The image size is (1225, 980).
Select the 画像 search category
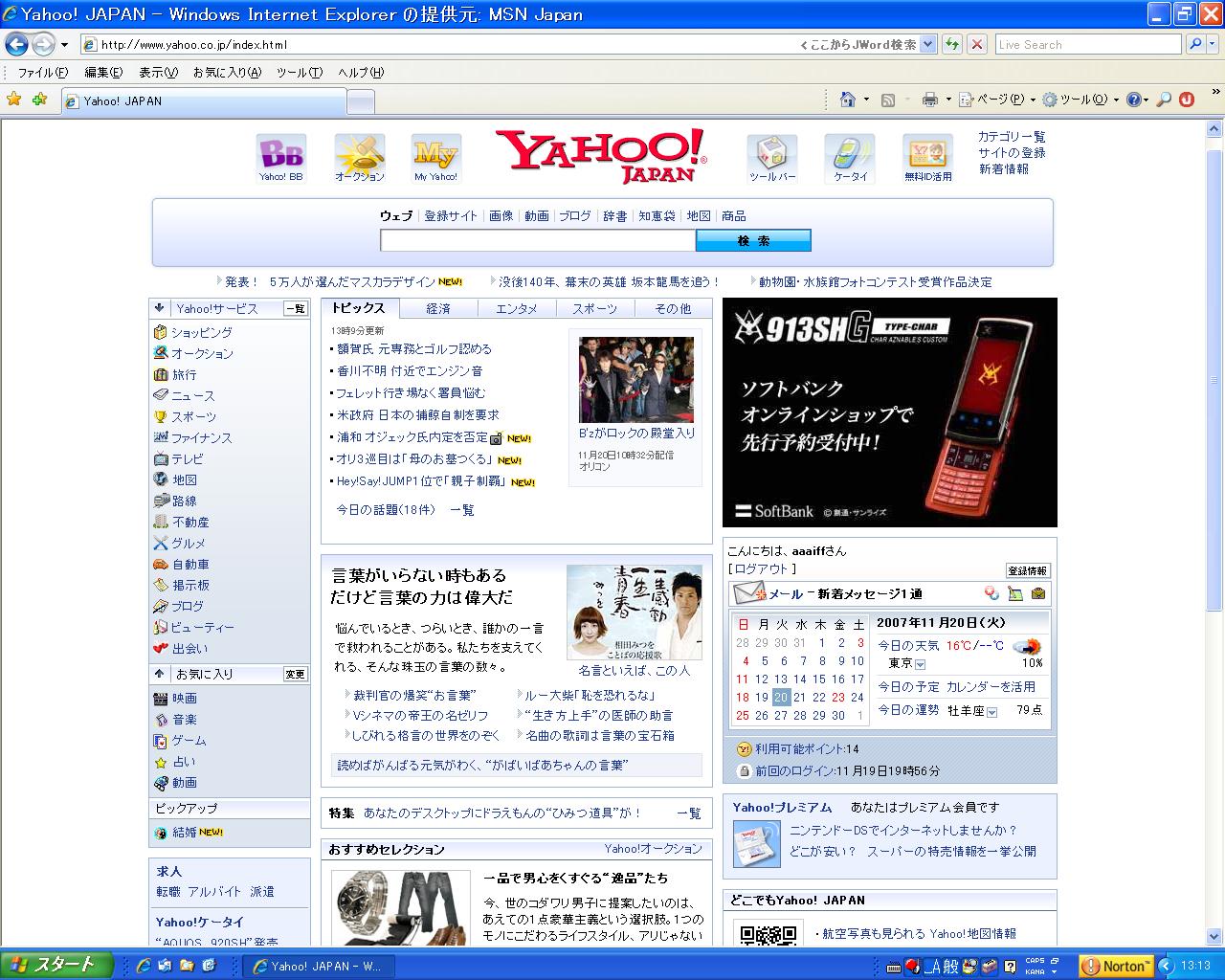501,216
